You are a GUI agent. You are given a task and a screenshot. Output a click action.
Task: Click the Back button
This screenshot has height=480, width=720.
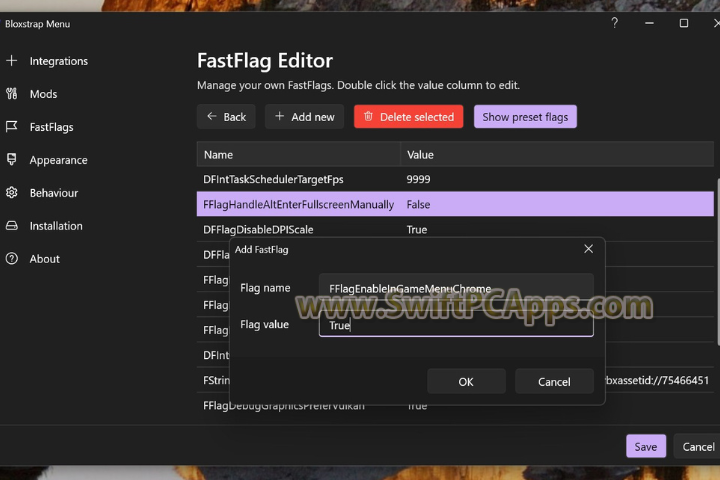[226, 117]
